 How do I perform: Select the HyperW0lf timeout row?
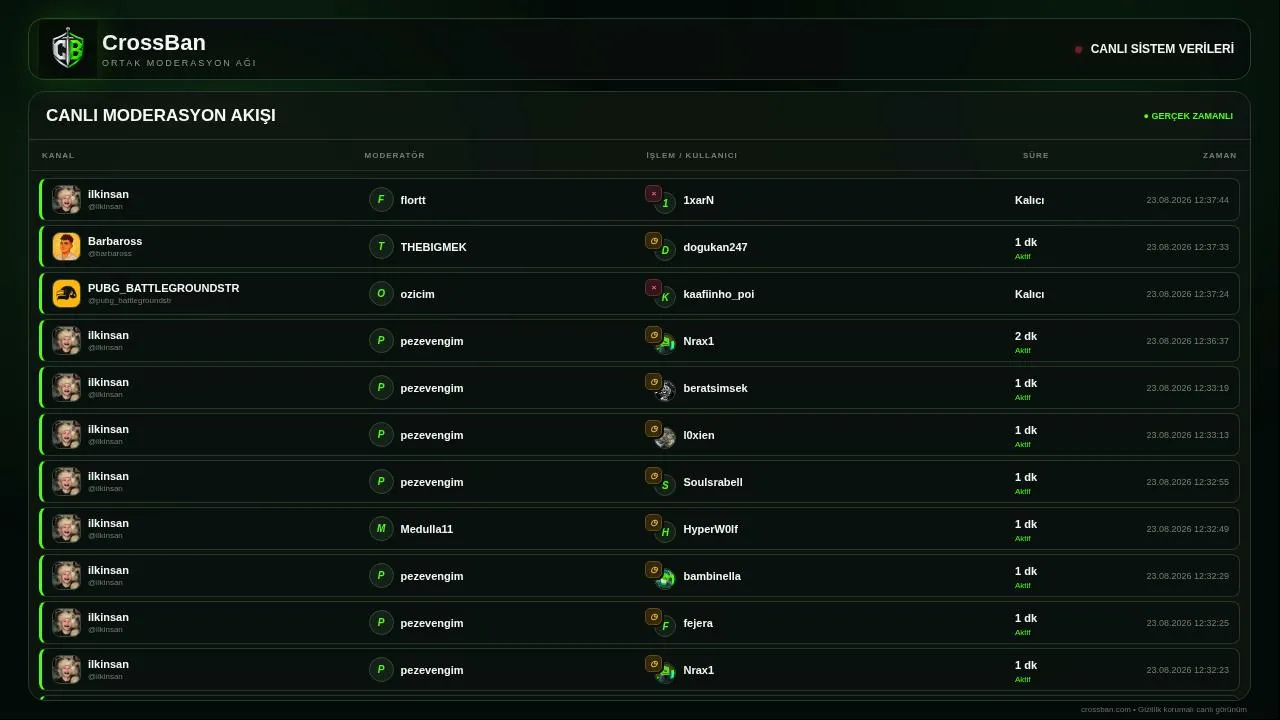(x=639, y=529)
